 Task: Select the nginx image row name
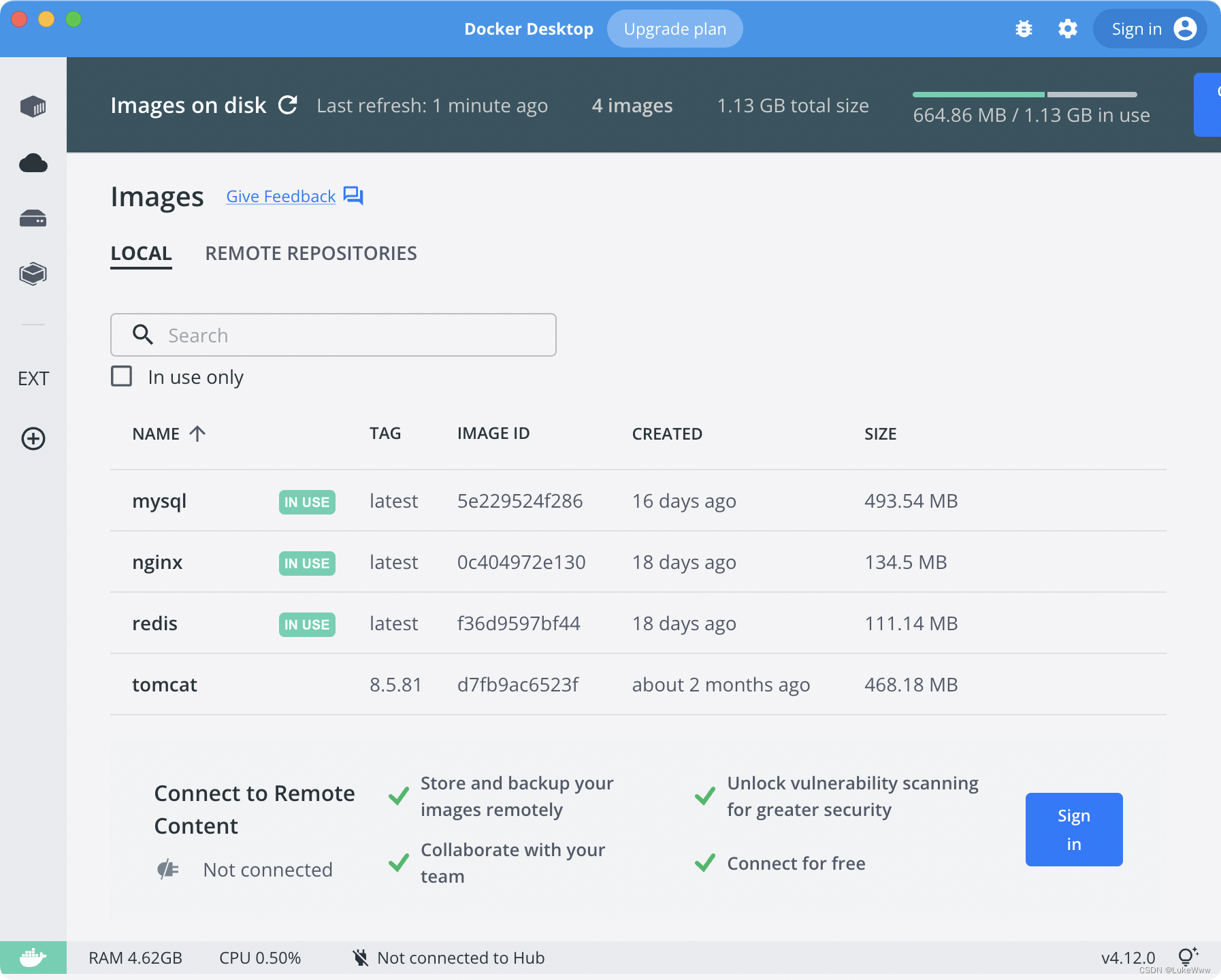tap(157, 563)
